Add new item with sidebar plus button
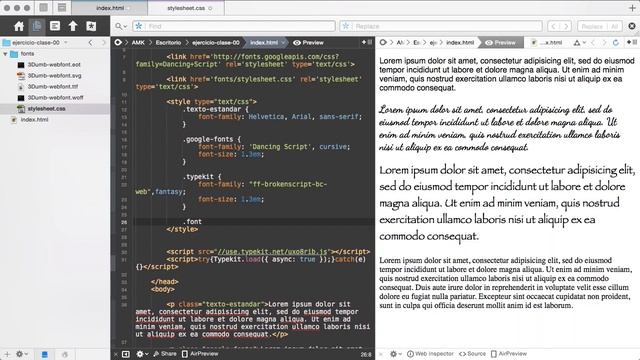The image size is (640, 360). point(7,354)
